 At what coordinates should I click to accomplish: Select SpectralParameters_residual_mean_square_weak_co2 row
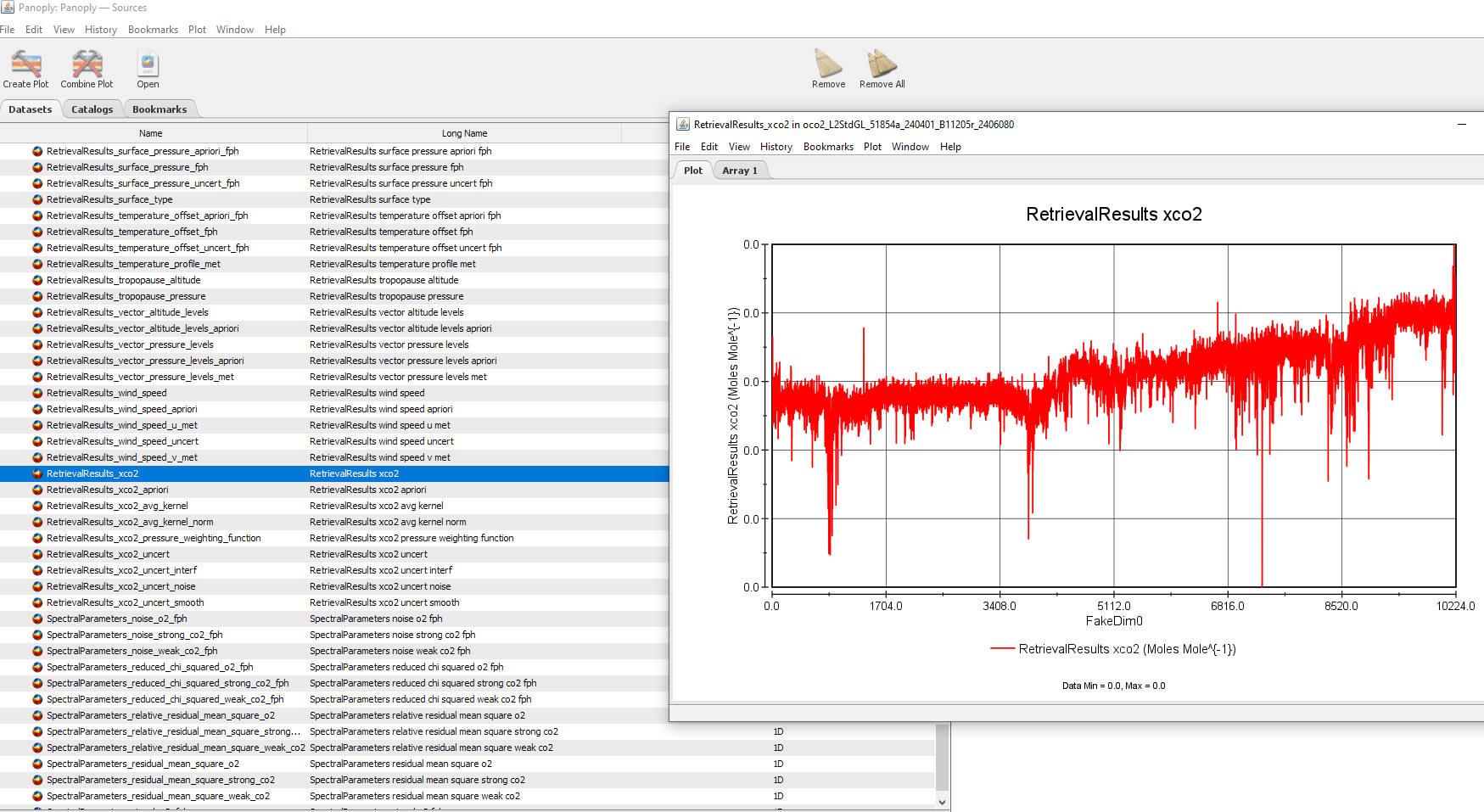pyautogui.click(x=467, y=796)
